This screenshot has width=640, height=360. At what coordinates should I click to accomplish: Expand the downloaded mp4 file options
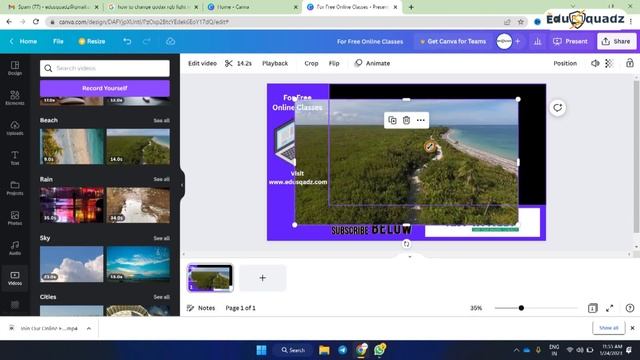point(89,328)
